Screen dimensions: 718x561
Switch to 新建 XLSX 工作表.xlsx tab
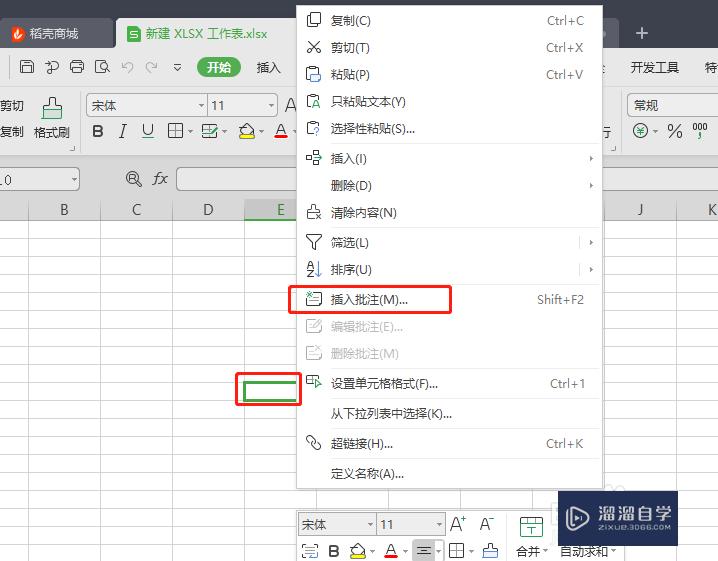206,33
